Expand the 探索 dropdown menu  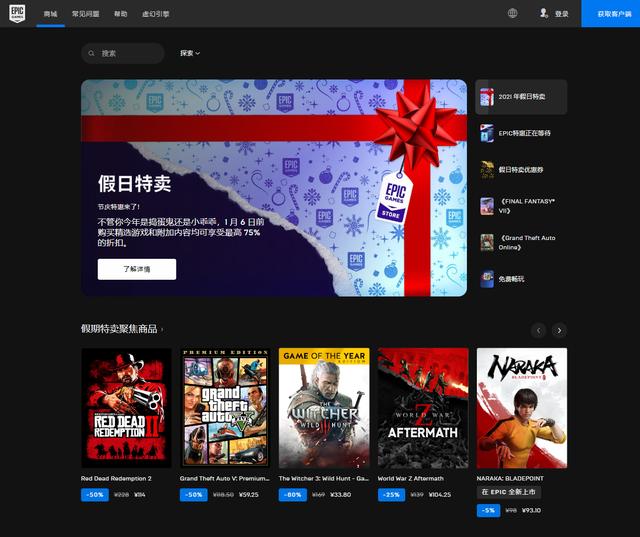tap(190, 53)
